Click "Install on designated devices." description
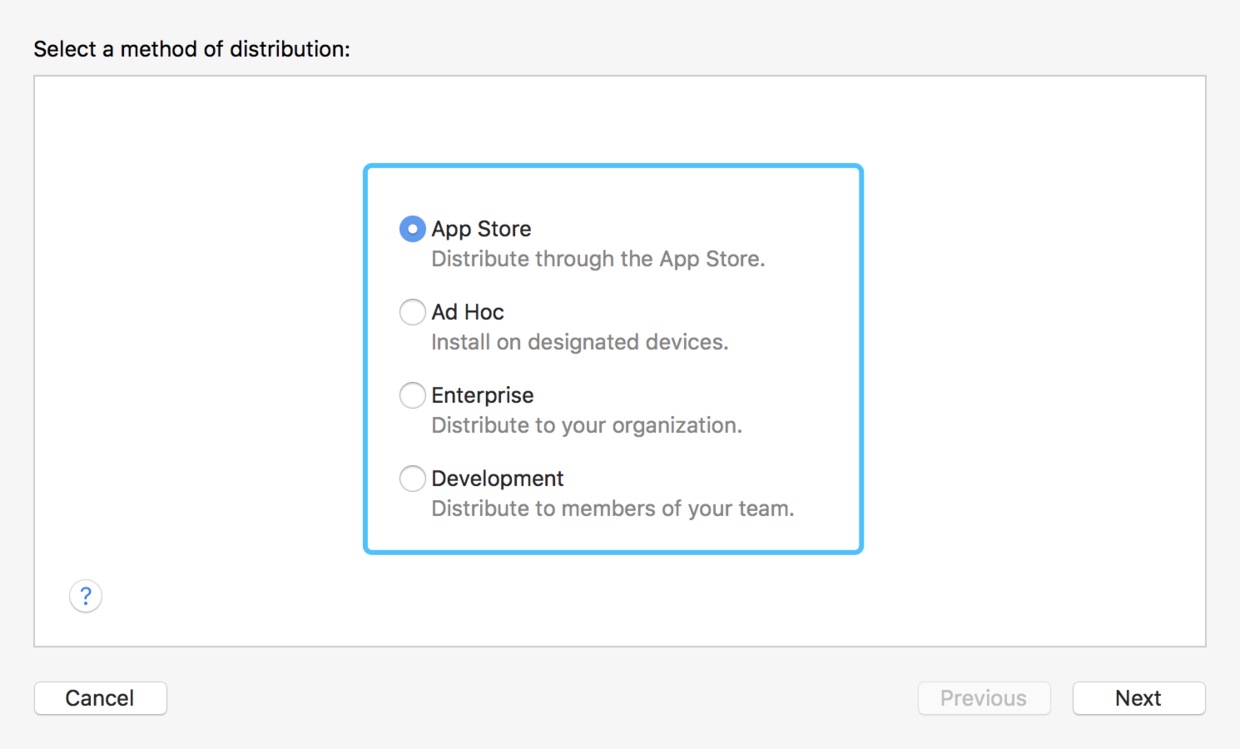This screenshot has width=1240, height=749. click(579, 342)
